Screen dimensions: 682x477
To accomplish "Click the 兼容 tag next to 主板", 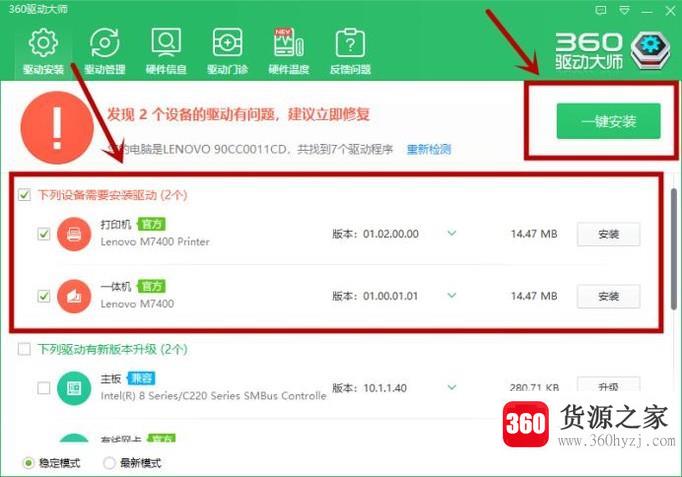I will [141, 378].
